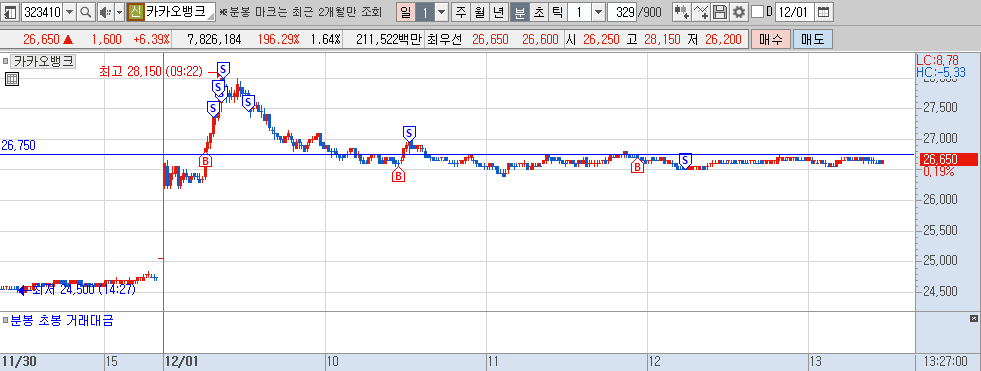Image resolution: width=981 pixels, height=371 pixels.
Task: Click the add line indicator icon
Action: (702, 12)
